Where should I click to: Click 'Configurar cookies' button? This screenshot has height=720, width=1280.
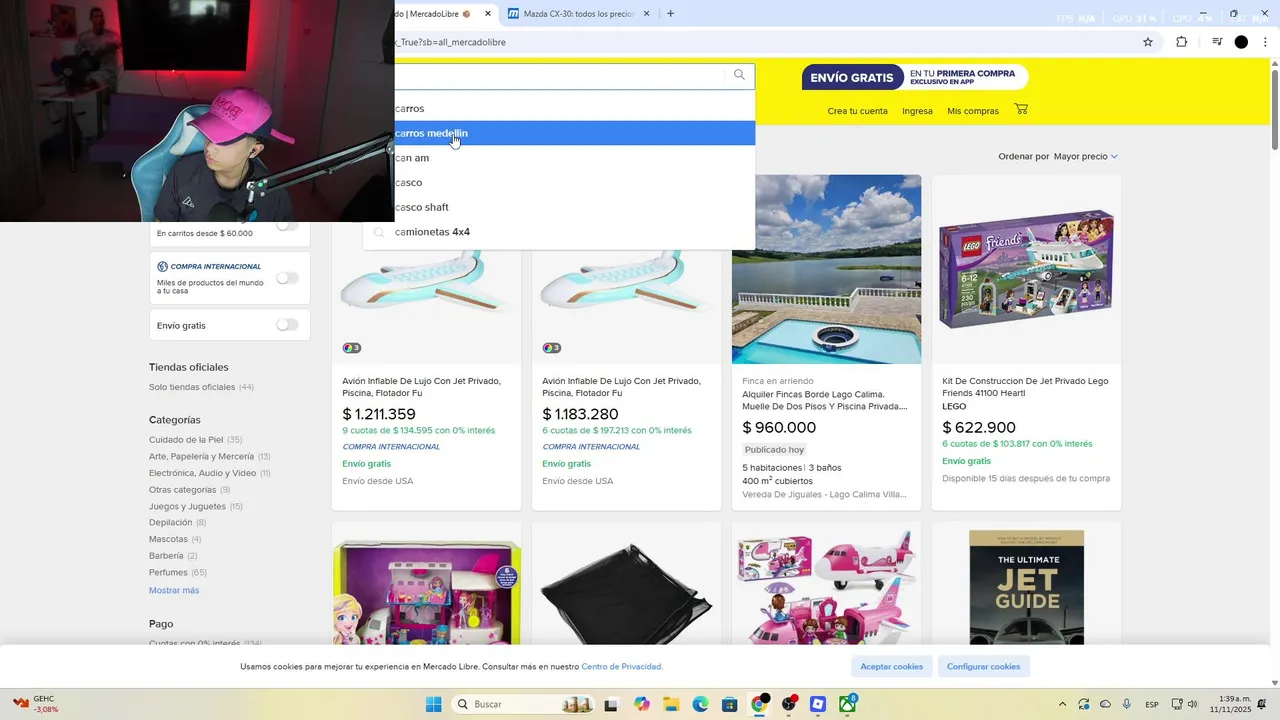coord(984,666)
